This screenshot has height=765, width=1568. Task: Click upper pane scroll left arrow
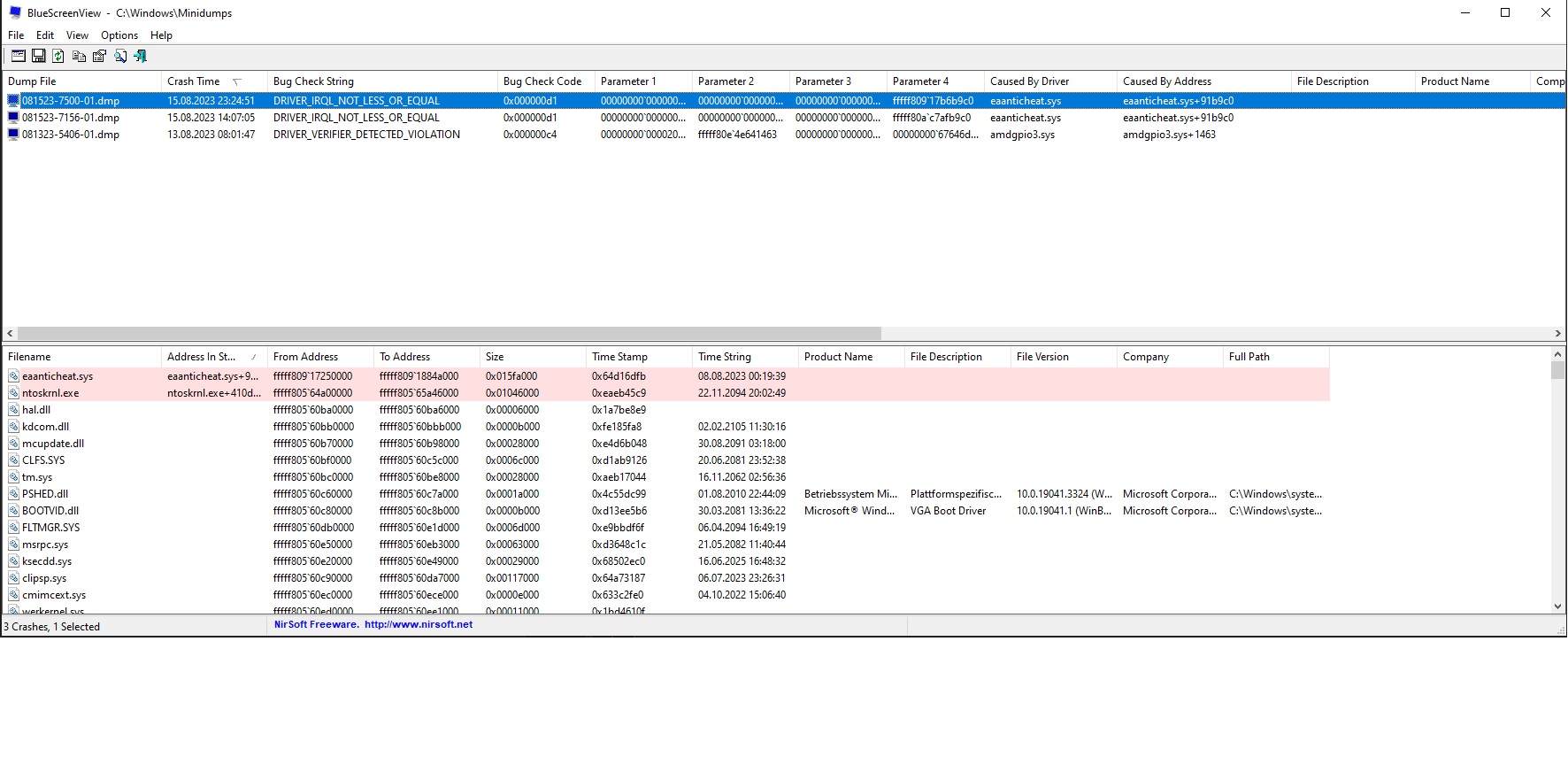(10, 334)
